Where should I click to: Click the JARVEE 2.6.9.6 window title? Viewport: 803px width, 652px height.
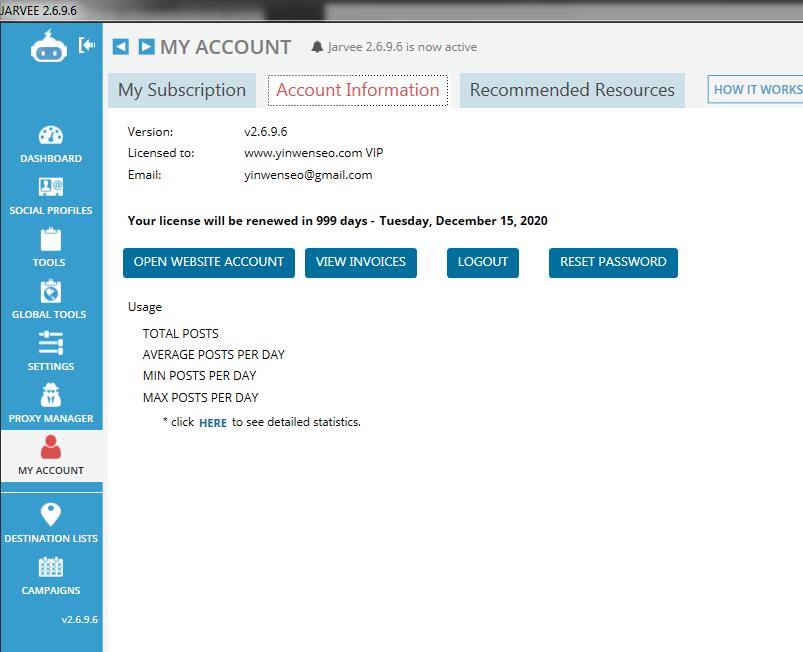click(x=38, y=11)
